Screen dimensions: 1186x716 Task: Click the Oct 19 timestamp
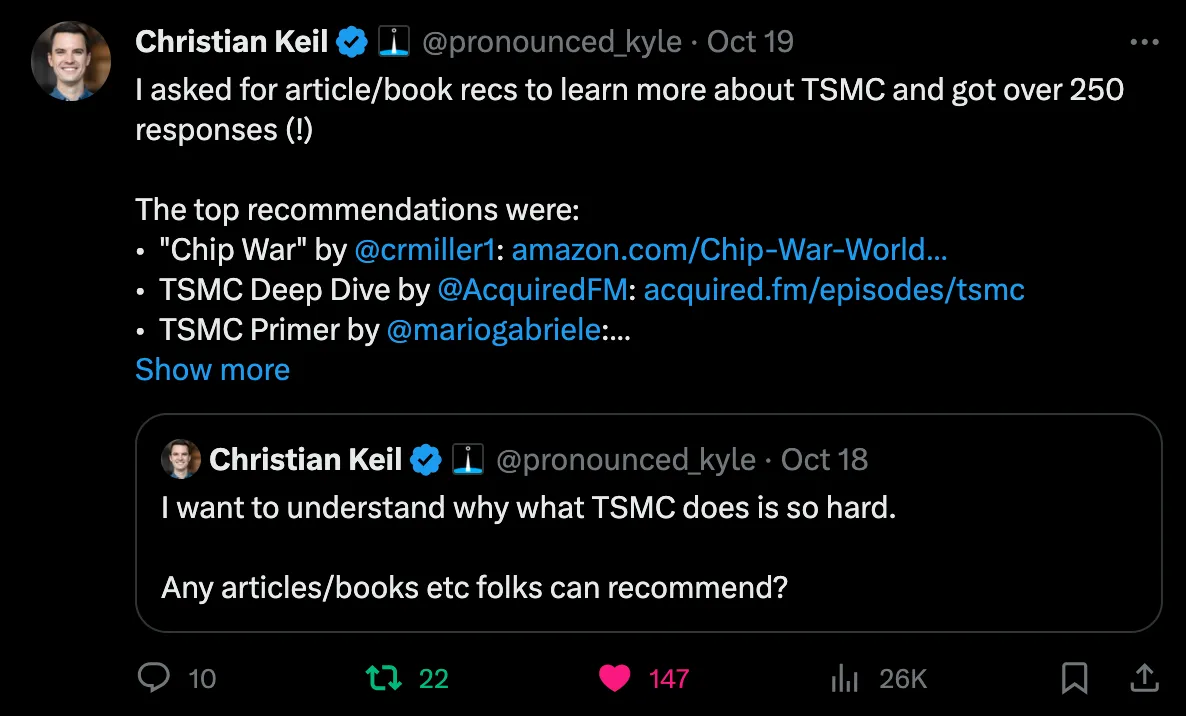(750, 42)
